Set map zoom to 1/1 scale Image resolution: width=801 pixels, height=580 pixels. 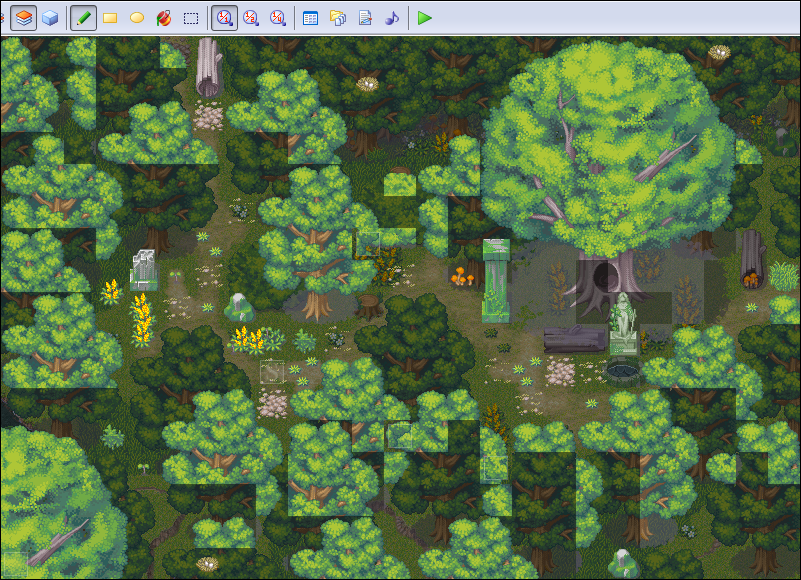224,18
